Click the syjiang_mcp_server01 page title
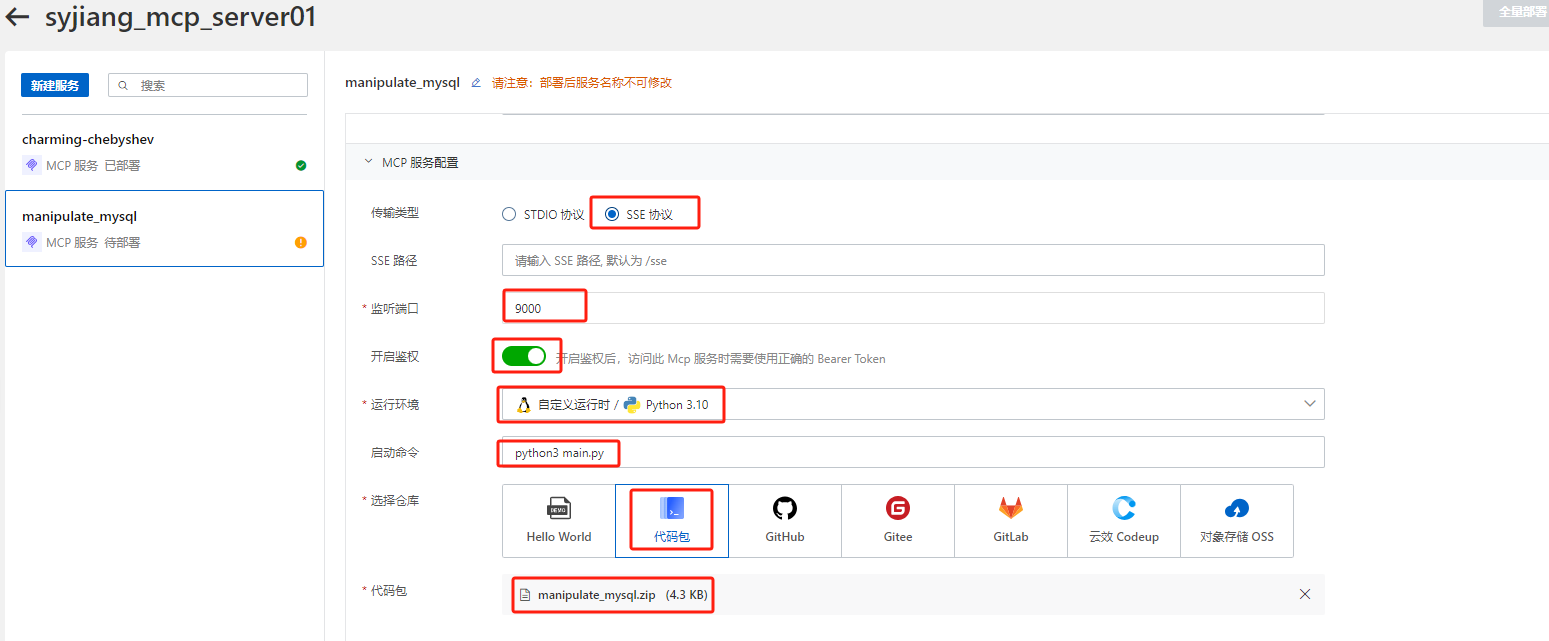1549x641 pixels. point(181,17)
